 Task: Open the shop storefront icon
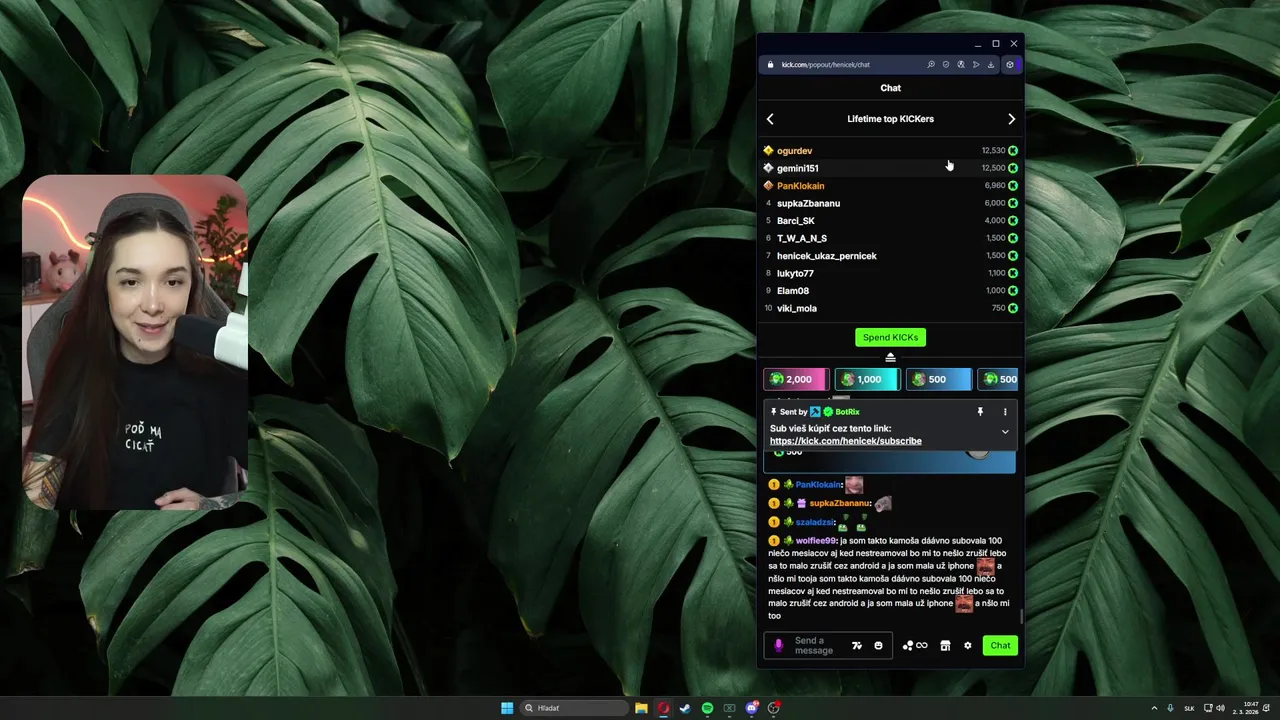pos(945,646)
